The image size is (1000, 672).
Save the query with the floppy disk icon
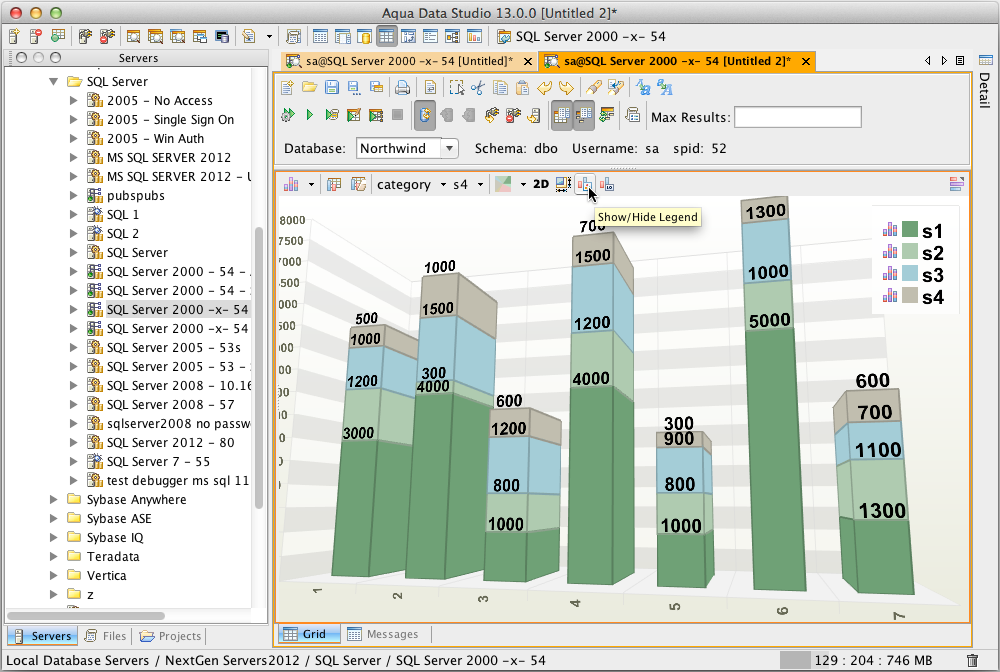click(332, 87)
